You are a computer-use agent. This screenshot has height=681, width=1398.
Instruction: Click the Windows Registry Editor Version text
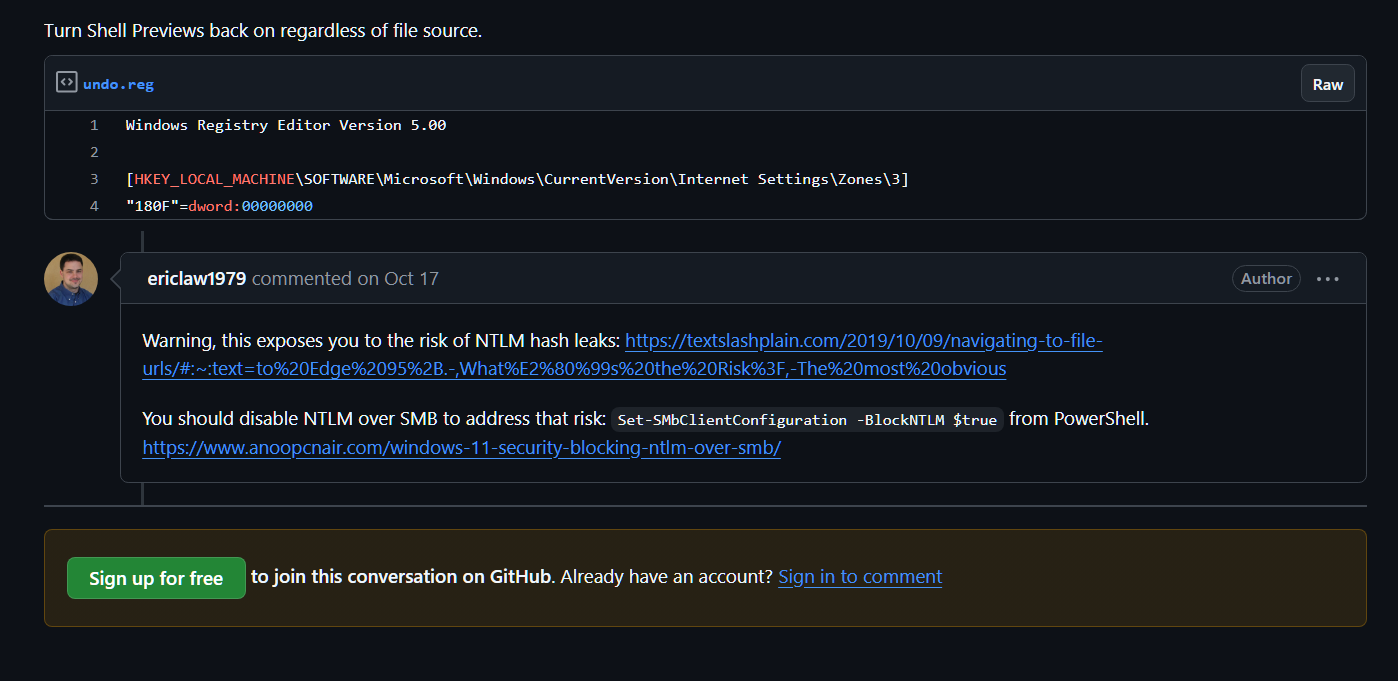pos(286,126)
